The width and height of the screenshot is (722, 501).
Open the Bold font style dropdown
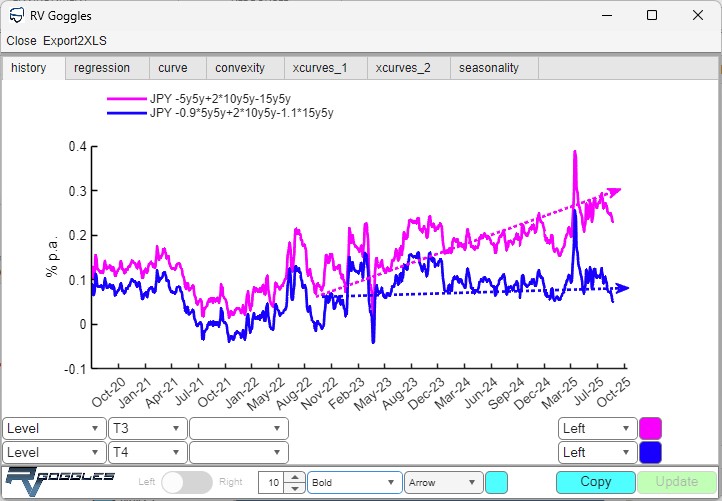pyautogui.click(x=354, y=482)
